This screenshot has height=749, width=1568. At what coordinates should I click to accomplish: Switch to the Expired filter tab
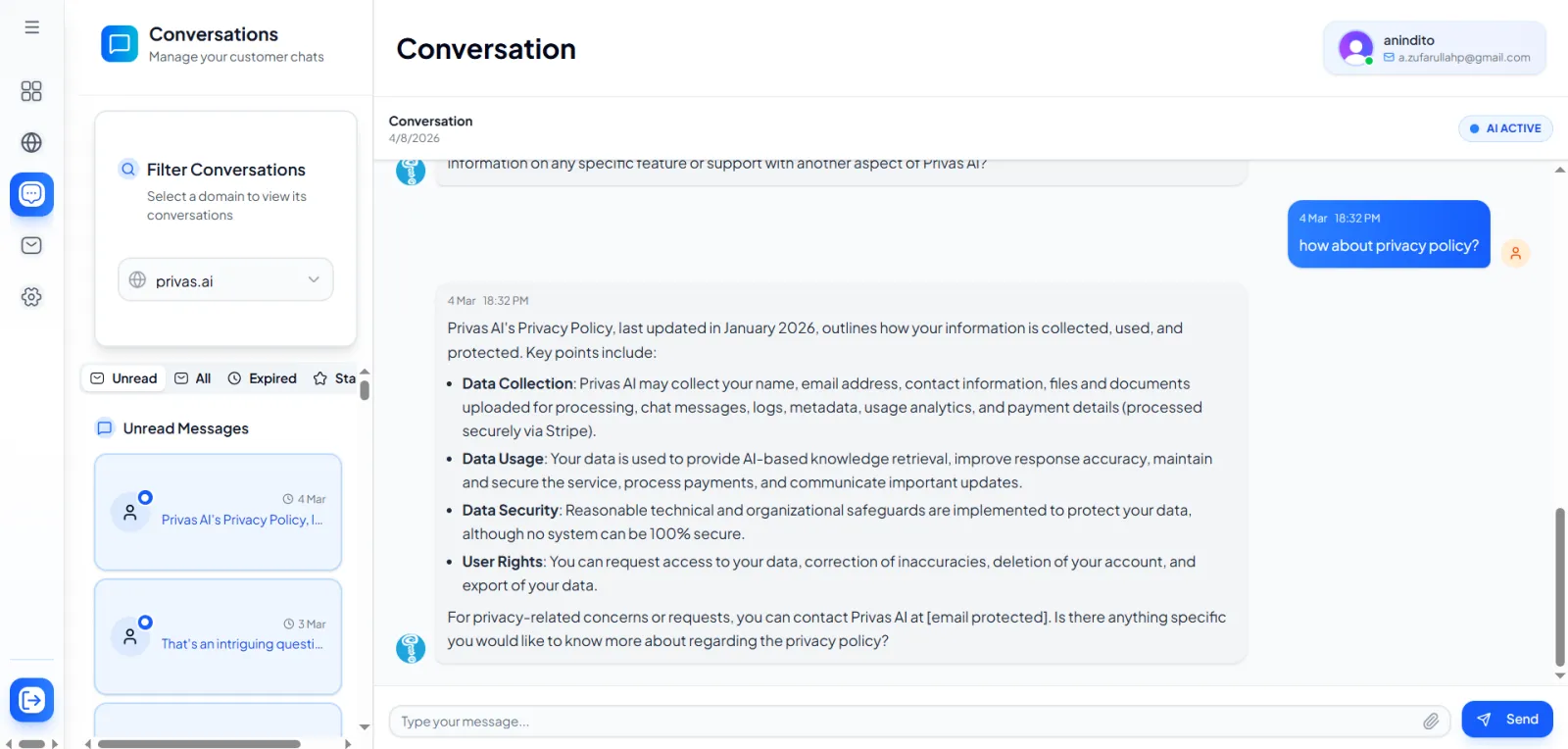tap(262, 378)
